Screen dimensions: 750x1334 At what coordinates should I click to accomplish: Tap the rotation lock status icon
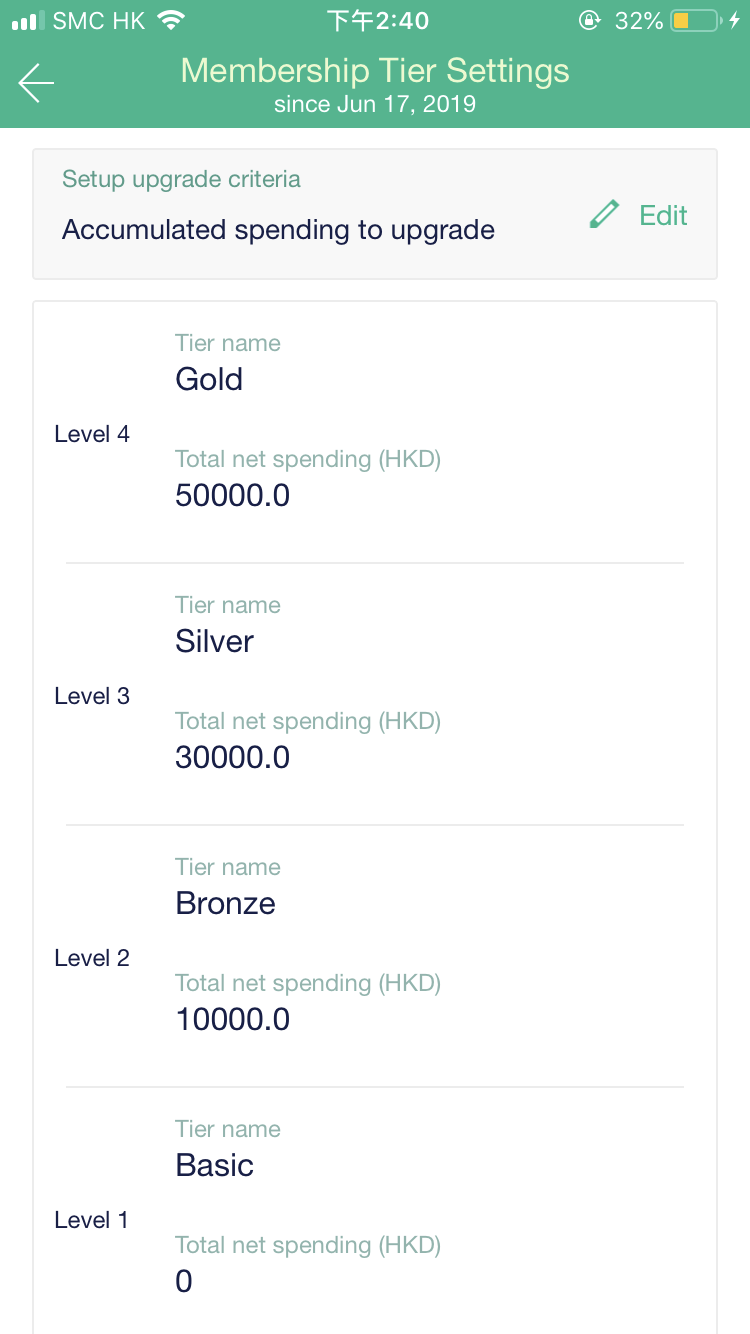pos(590,20)
